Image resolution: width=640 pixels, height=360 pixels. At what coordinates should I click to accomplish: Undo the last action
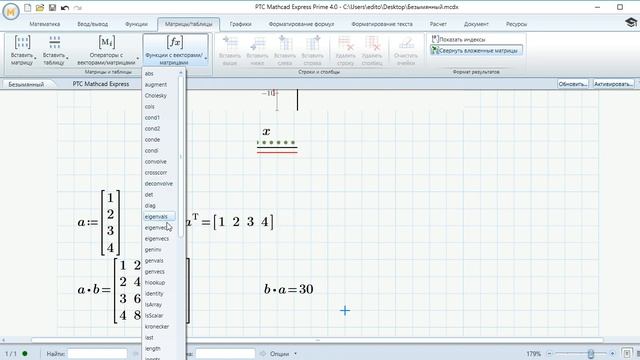click(x=64, y=7)
